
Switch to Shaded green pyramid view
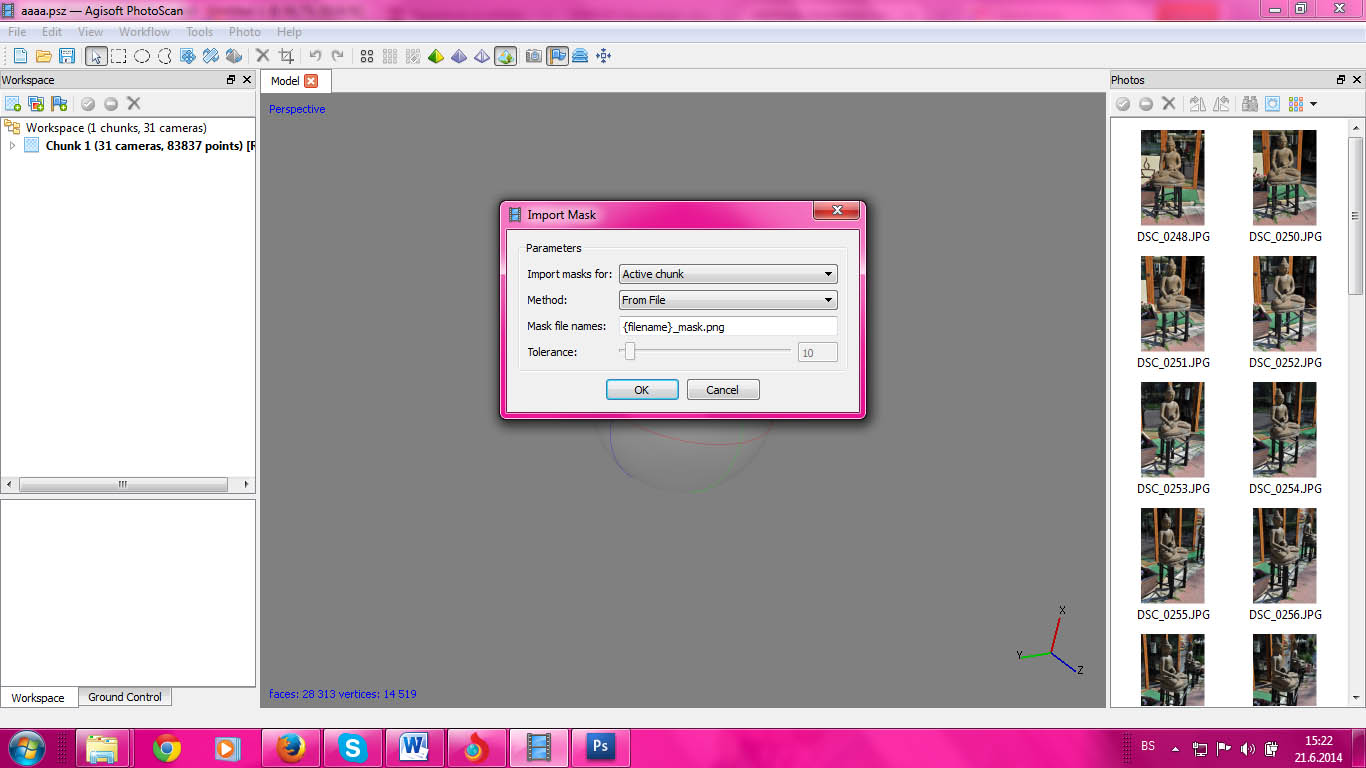pos(436,56)
